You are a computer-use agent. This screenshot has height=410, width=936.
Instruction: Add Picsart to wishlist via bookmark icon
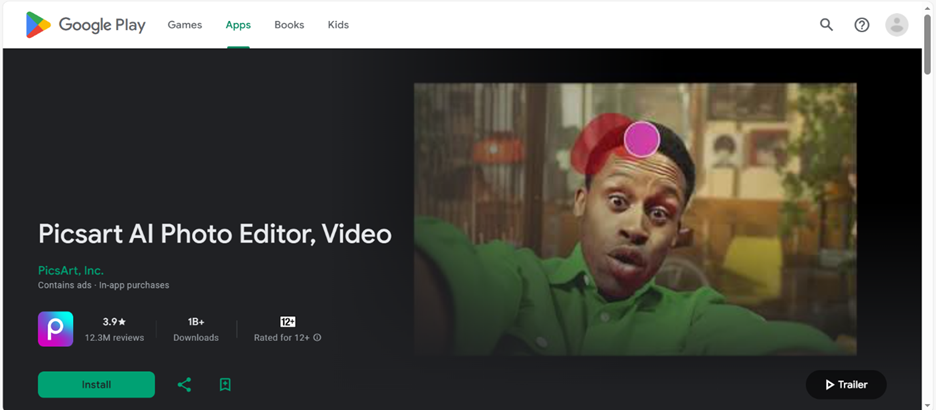tap(225, 384)
